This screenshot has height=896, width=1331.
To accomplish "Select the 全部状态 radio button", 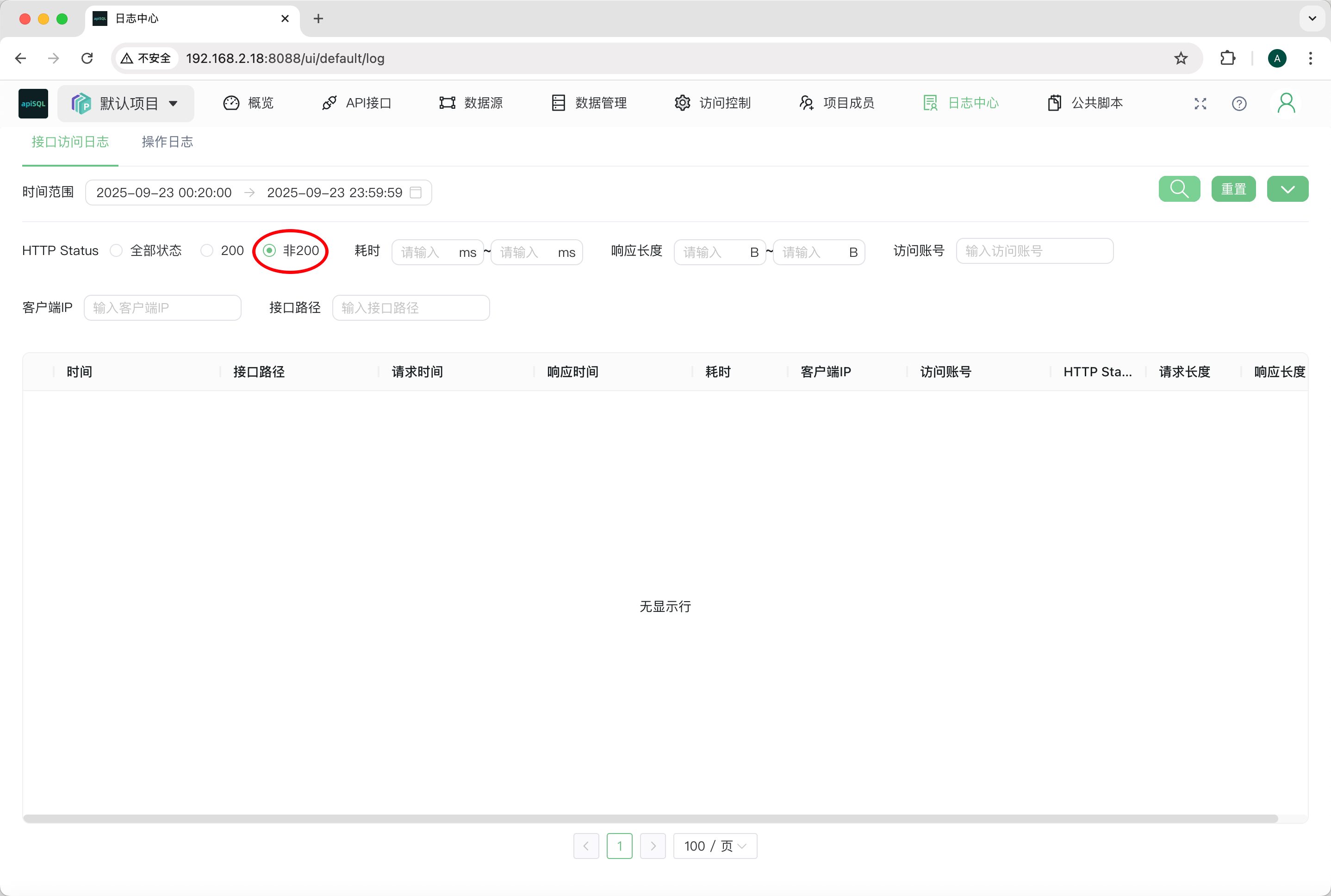I will [117, 251].
